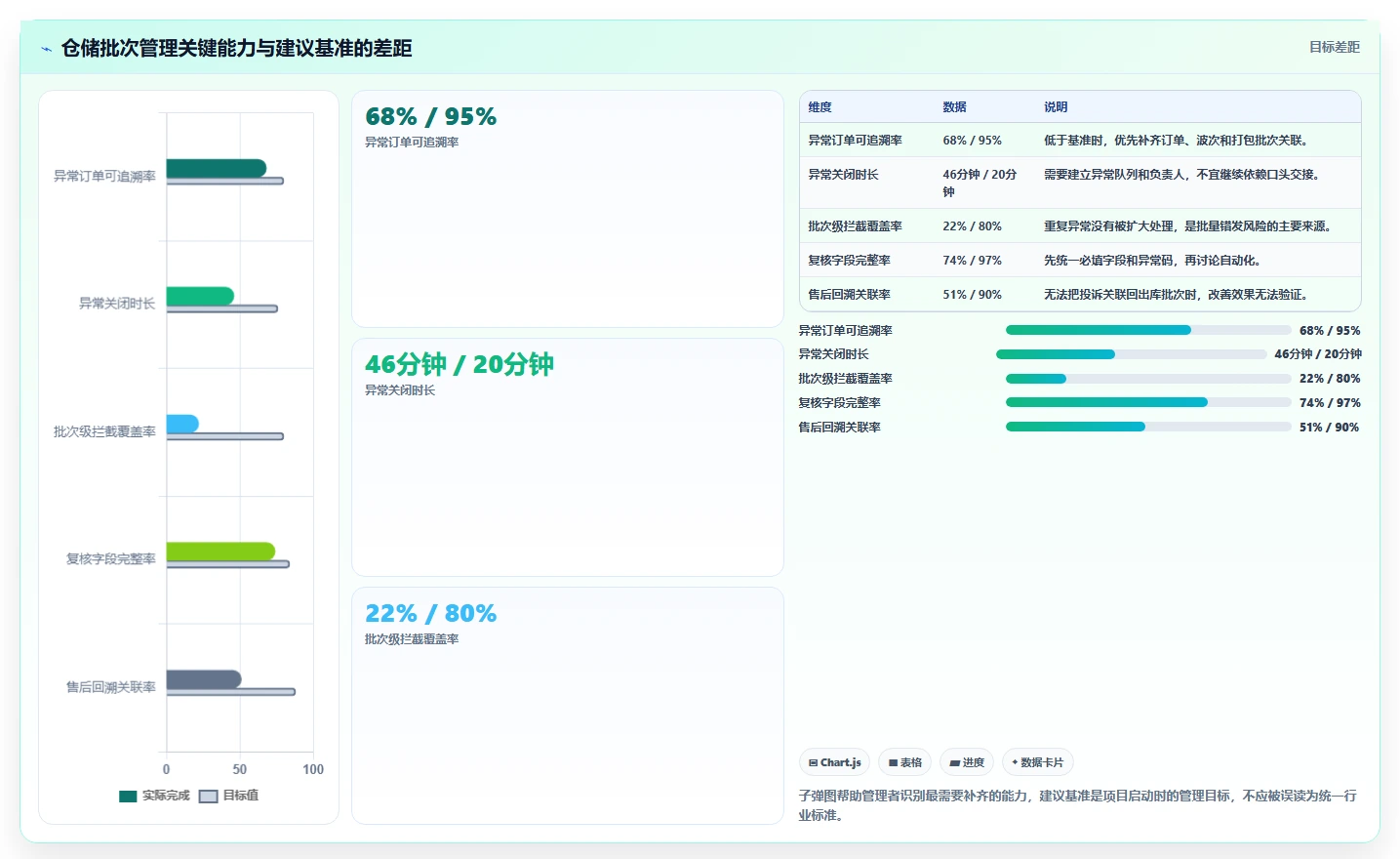The image size is (1400, 859).
Task: Click the 数据卡片 chip
Action: pos(1038,762)
